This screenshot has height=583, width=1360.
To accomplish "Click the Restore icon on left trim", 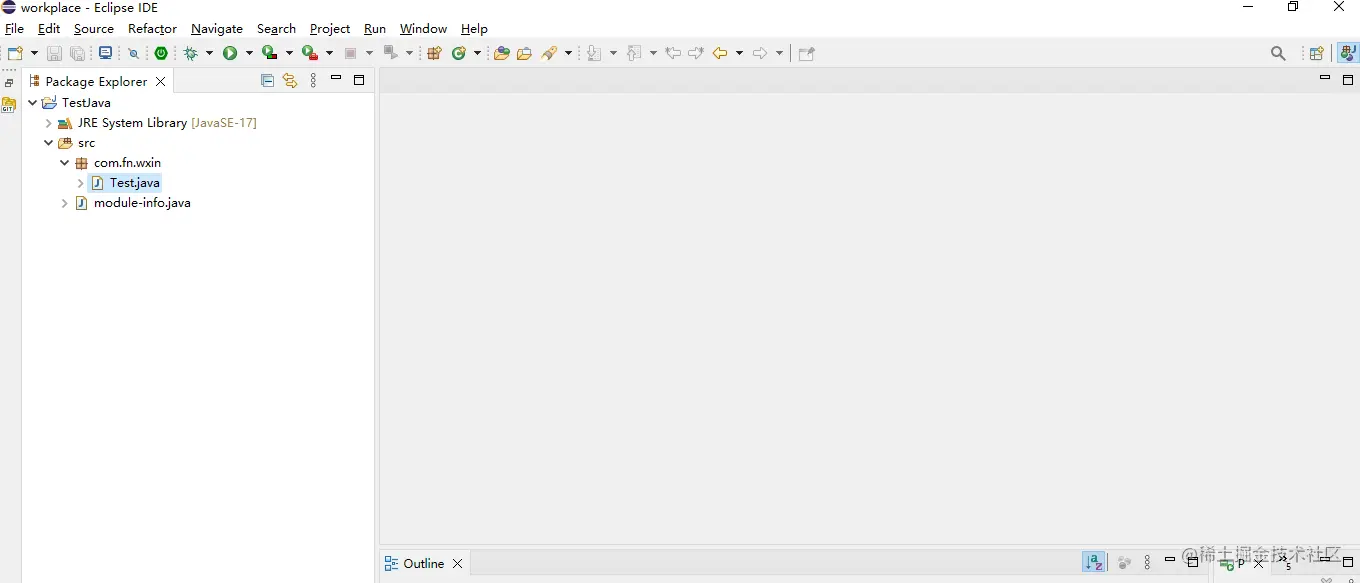I will click(x=9, y=83).
